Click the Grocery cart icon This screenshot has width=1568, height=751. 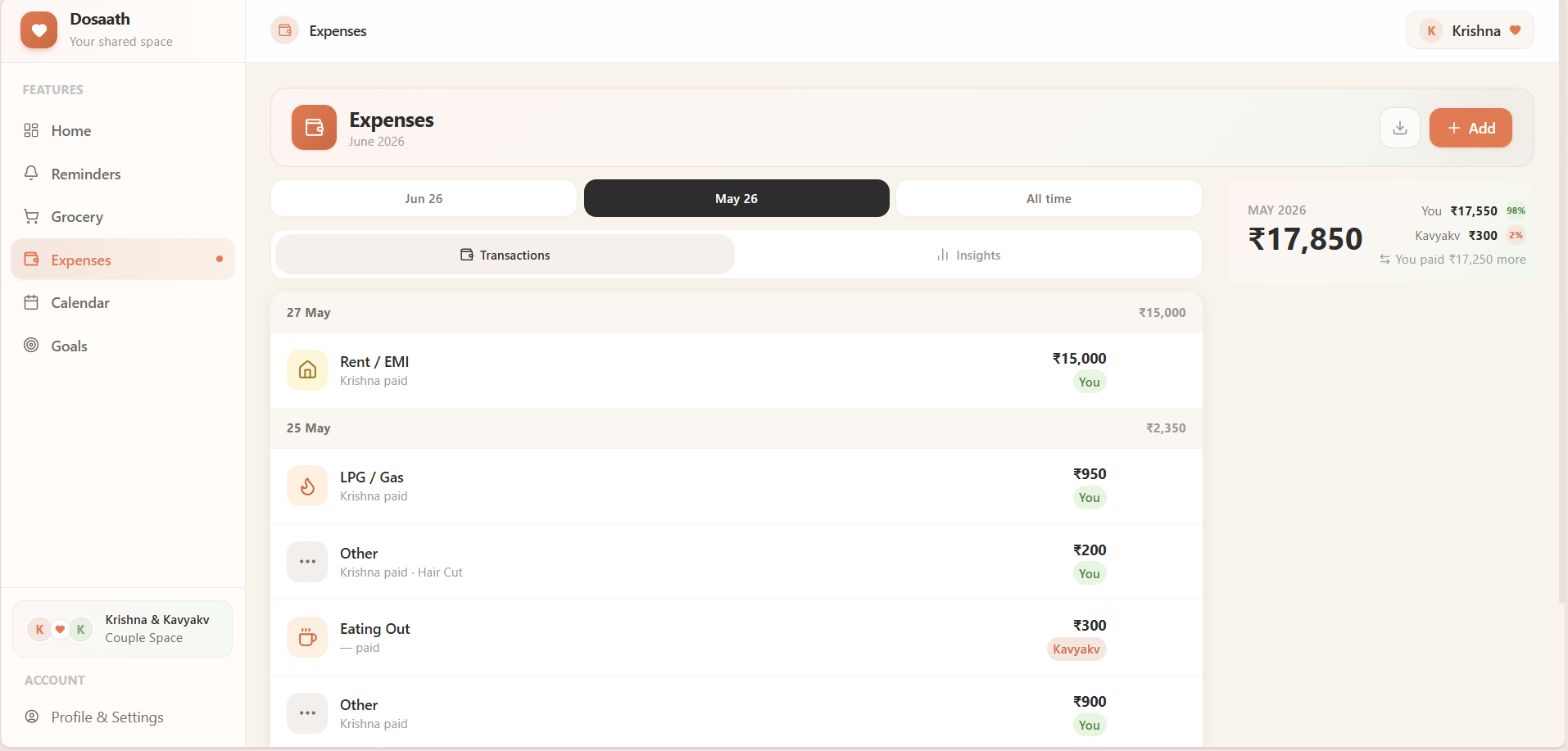[x=31, y=216]
